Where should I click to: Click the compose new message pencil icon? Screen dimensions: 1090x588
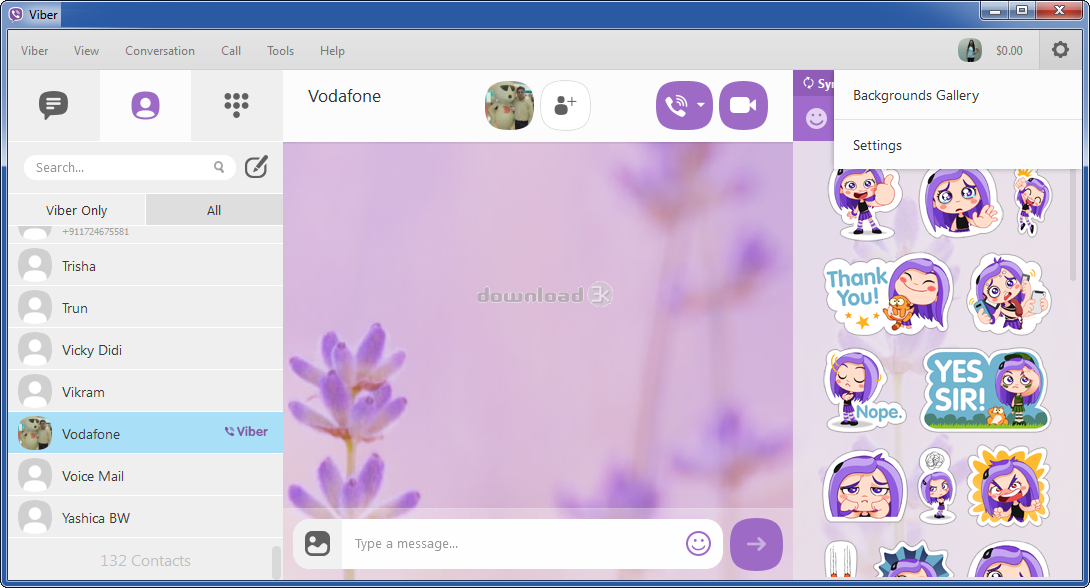(256, 167)
